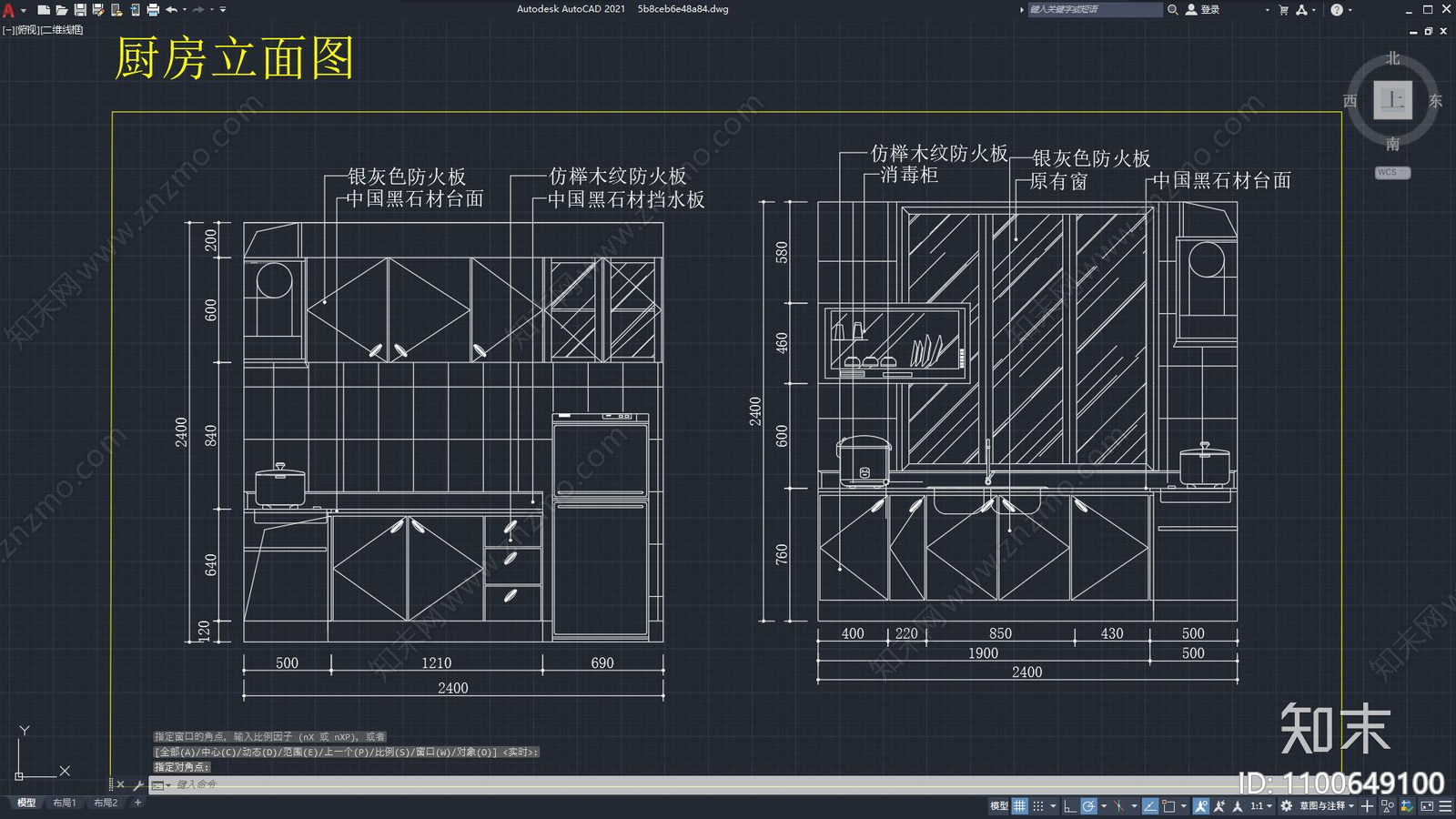Viewport: 1456px width, 819px height.
Task: Click the Autodesk connect triangle icon
Action: (1301, 9)
